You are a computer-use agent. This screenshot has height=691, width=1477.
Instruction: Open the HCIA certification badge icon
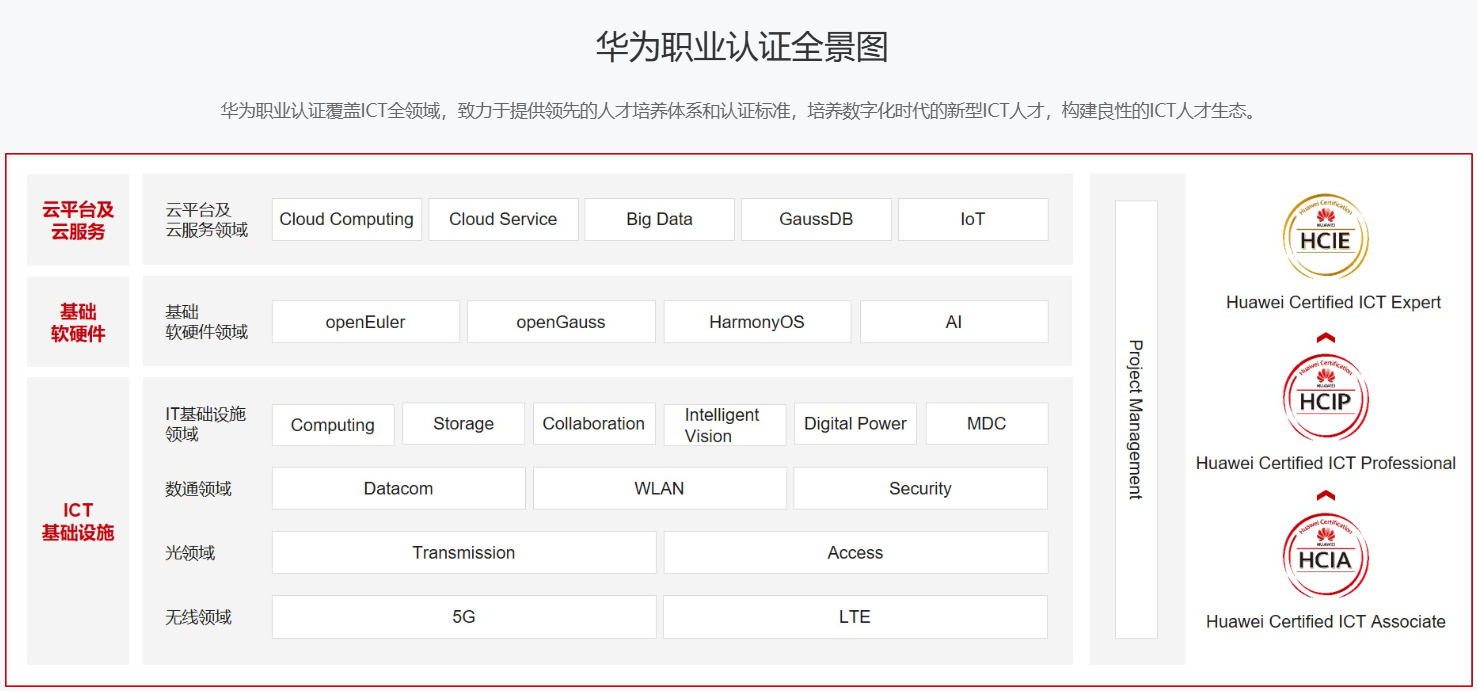coord(1326,555)
